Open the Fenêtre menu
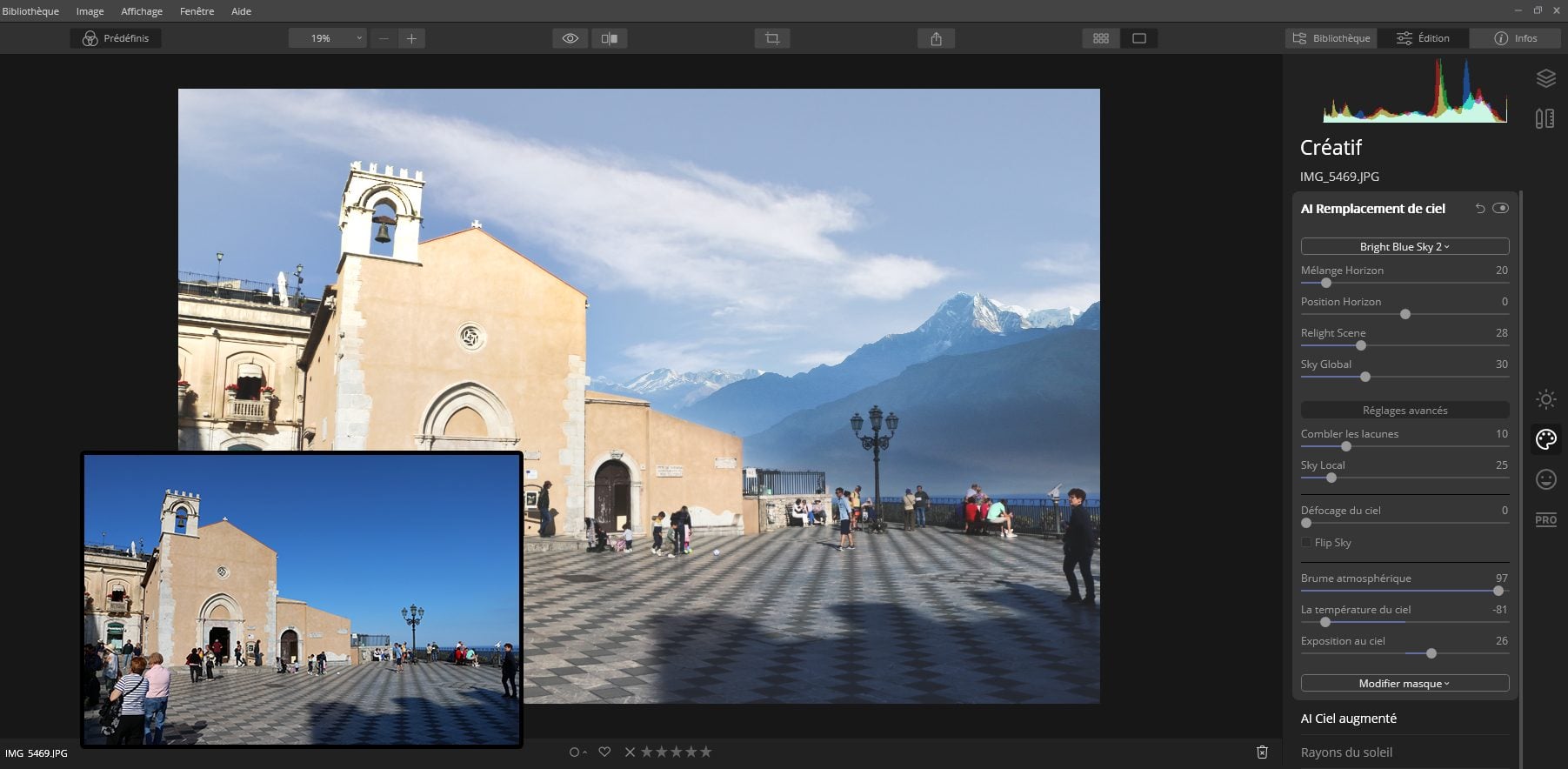 [197, 11]
